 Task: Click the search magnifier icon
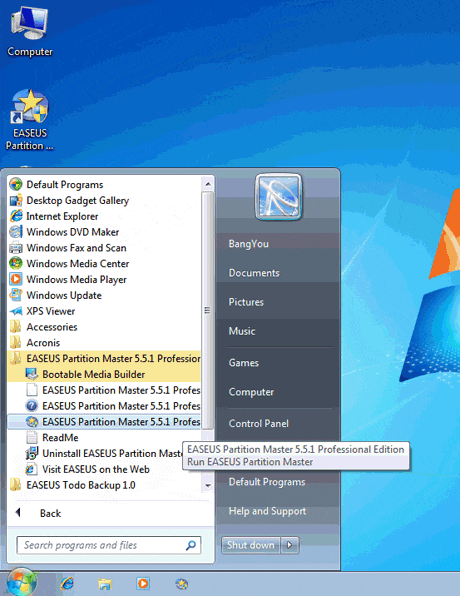tap(190, 545)
